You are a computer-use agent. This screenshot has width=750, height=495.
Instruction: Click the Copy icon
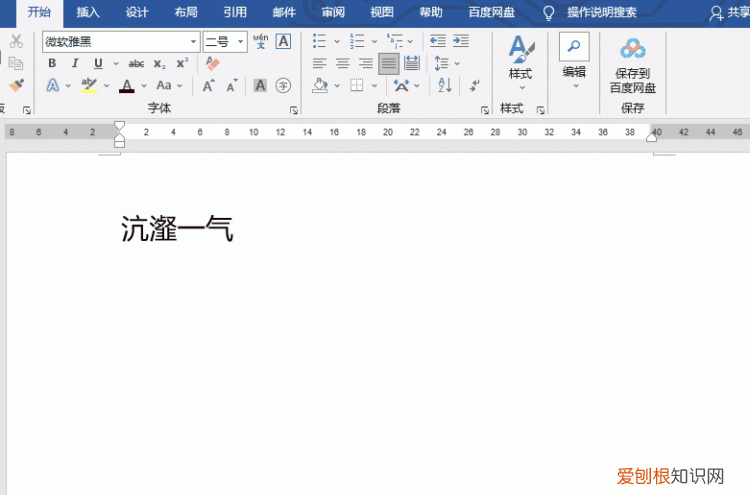point(16,63)
